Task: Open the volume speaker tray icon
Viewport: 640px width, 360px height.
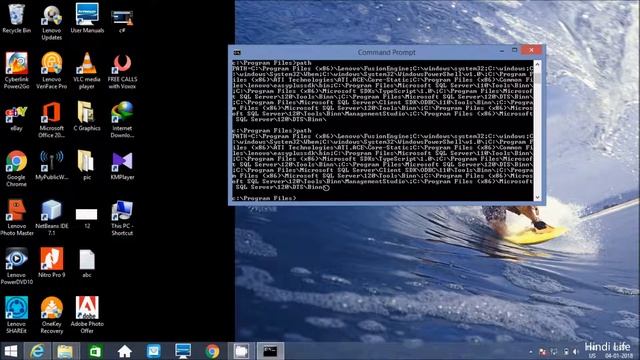Action: (576, 352)
